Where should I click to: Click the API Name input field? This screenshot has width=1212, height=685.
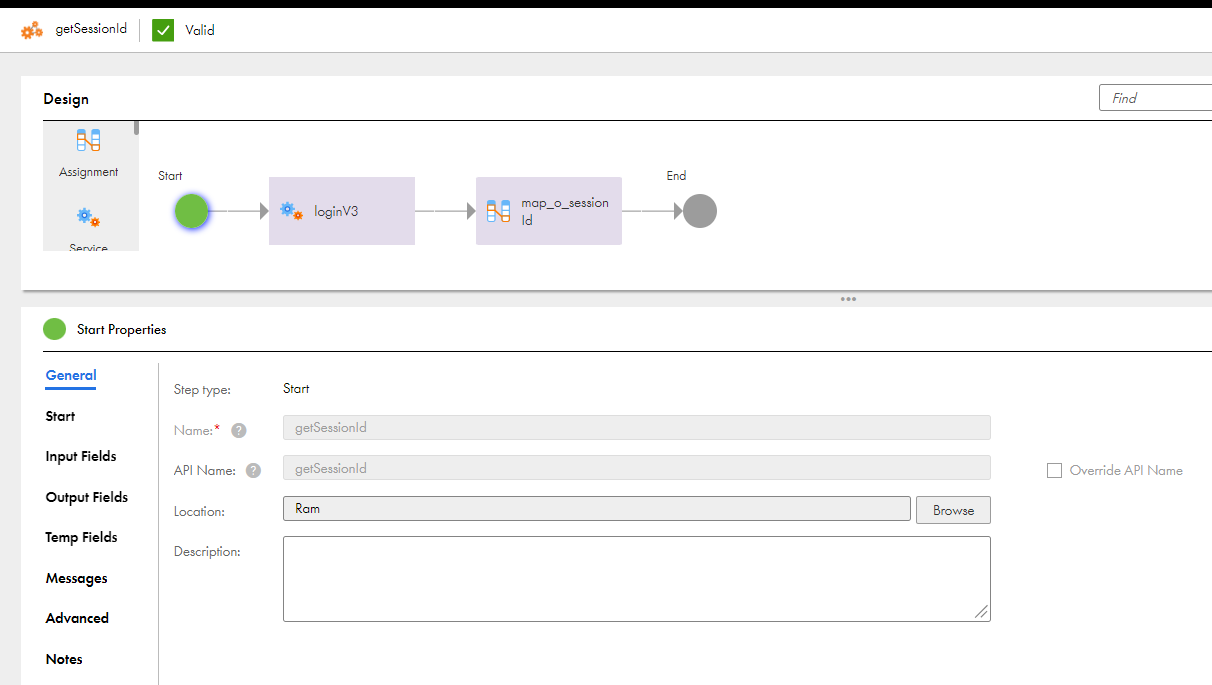[x=637, y=468]
